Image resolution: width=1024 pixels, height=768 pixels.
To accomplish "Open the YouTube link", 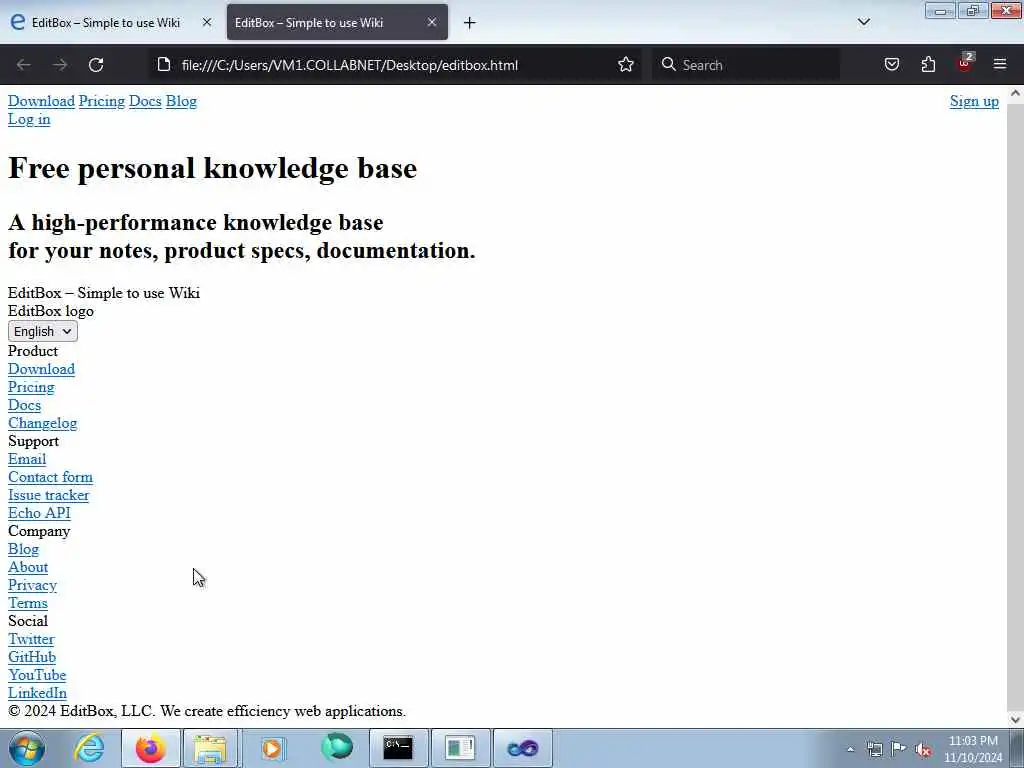I will pyautogui.click(x=37, y=675).
